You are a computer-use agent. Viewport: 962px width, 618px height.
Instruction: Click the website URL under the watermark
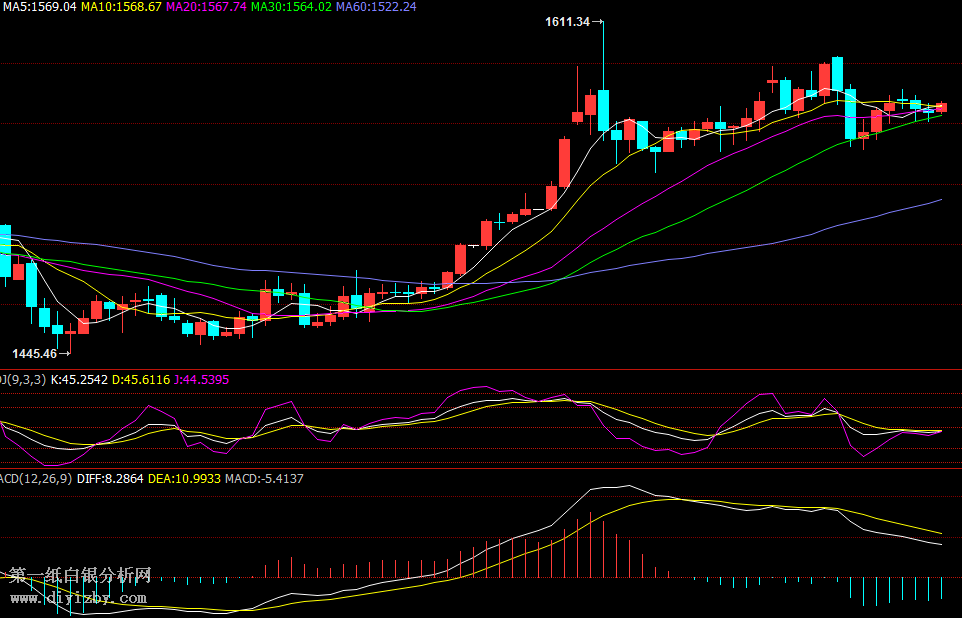(x=80, y=598)
